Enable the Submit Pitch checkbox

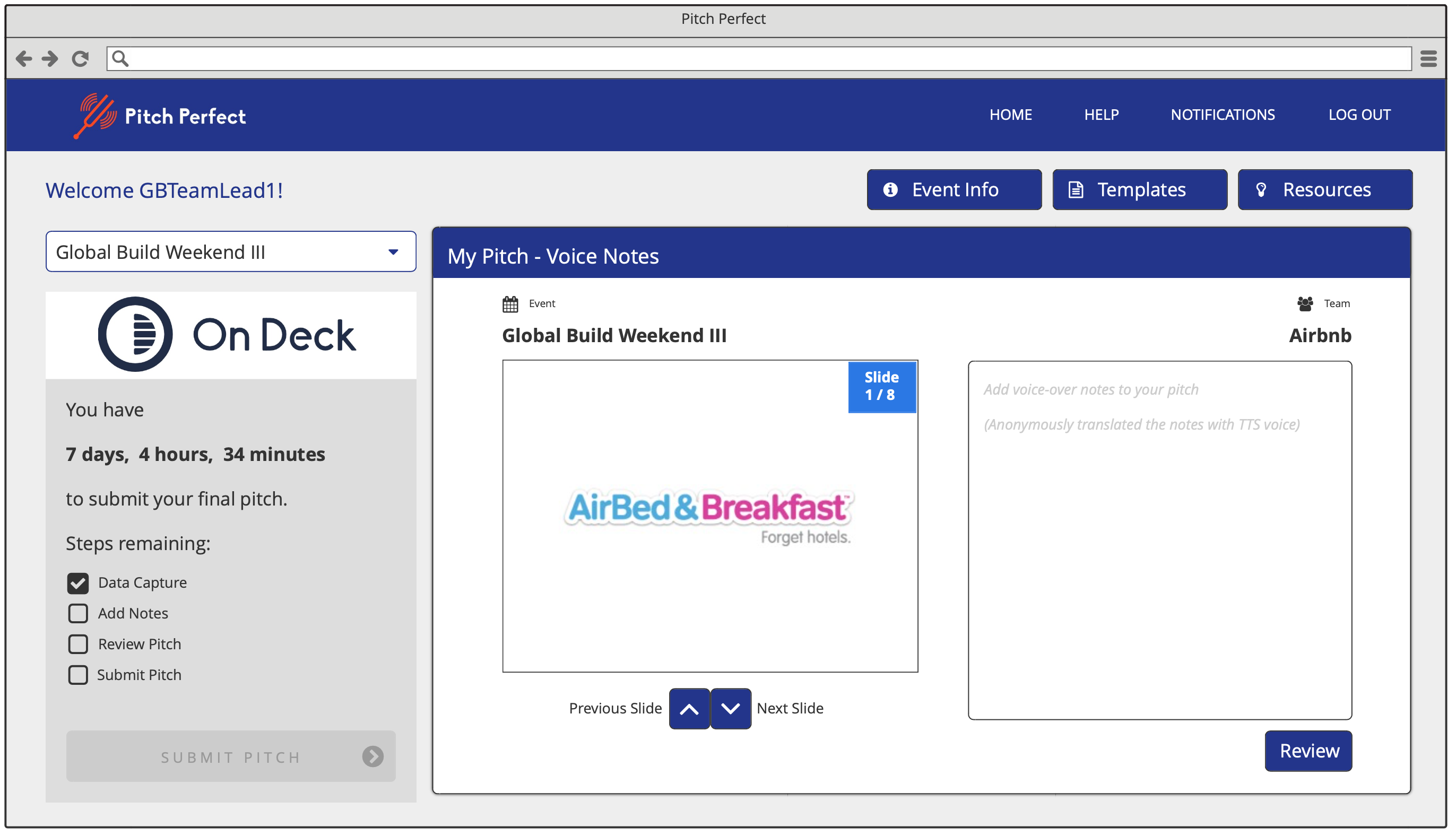78,675
